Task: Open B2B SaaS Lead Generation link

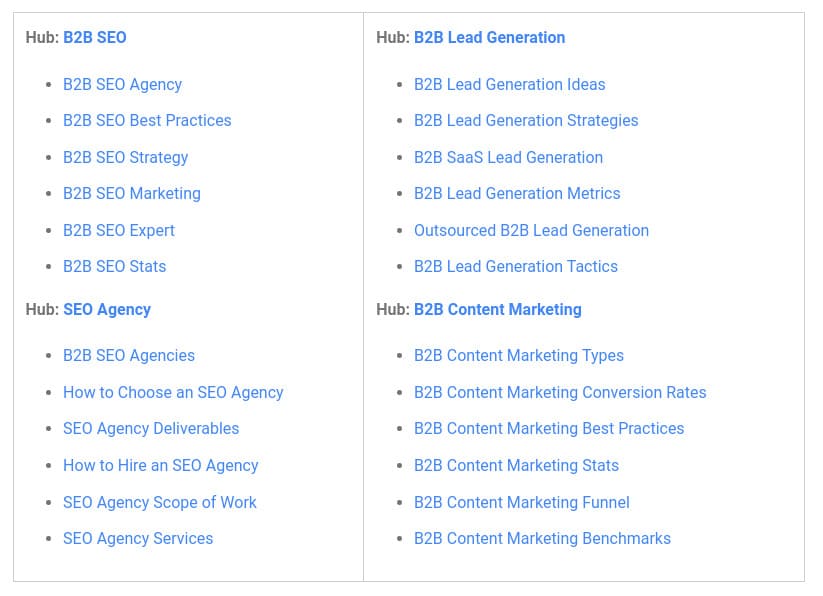Action: pos(508,157)
